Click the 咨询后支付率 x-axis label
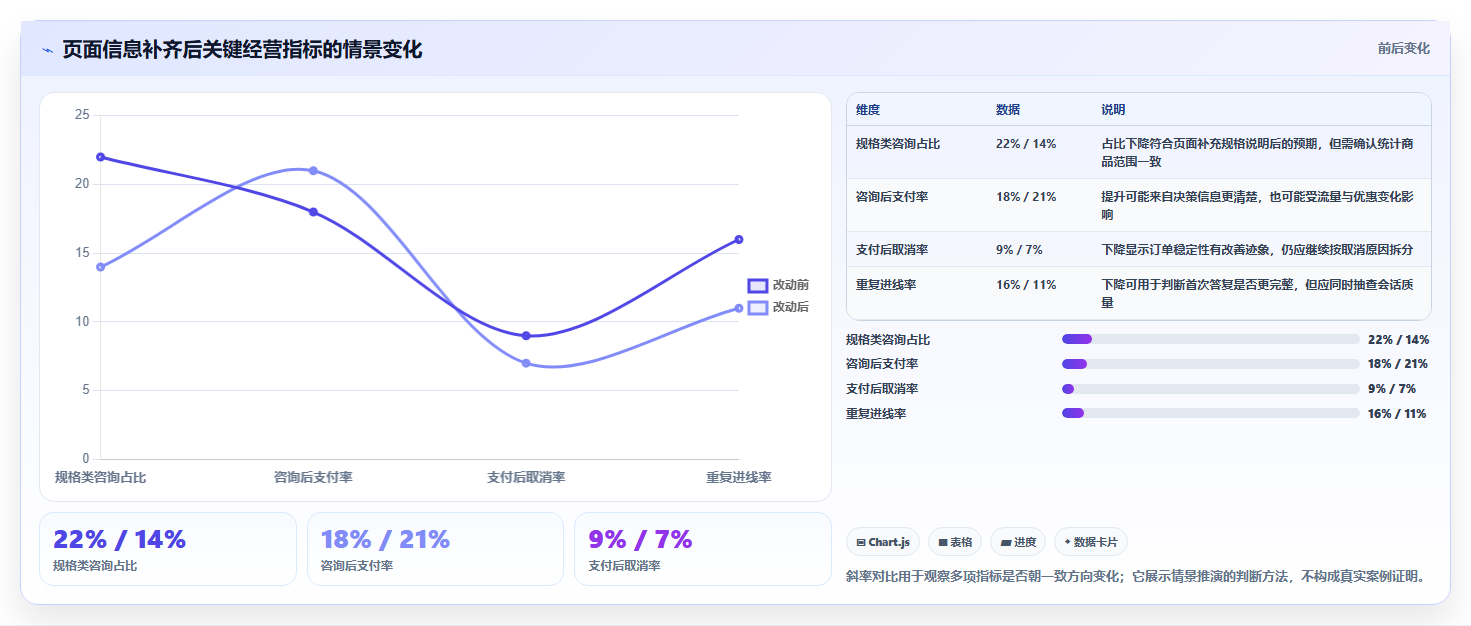Viewport: 1471px width, 626px height. point(313,478)
